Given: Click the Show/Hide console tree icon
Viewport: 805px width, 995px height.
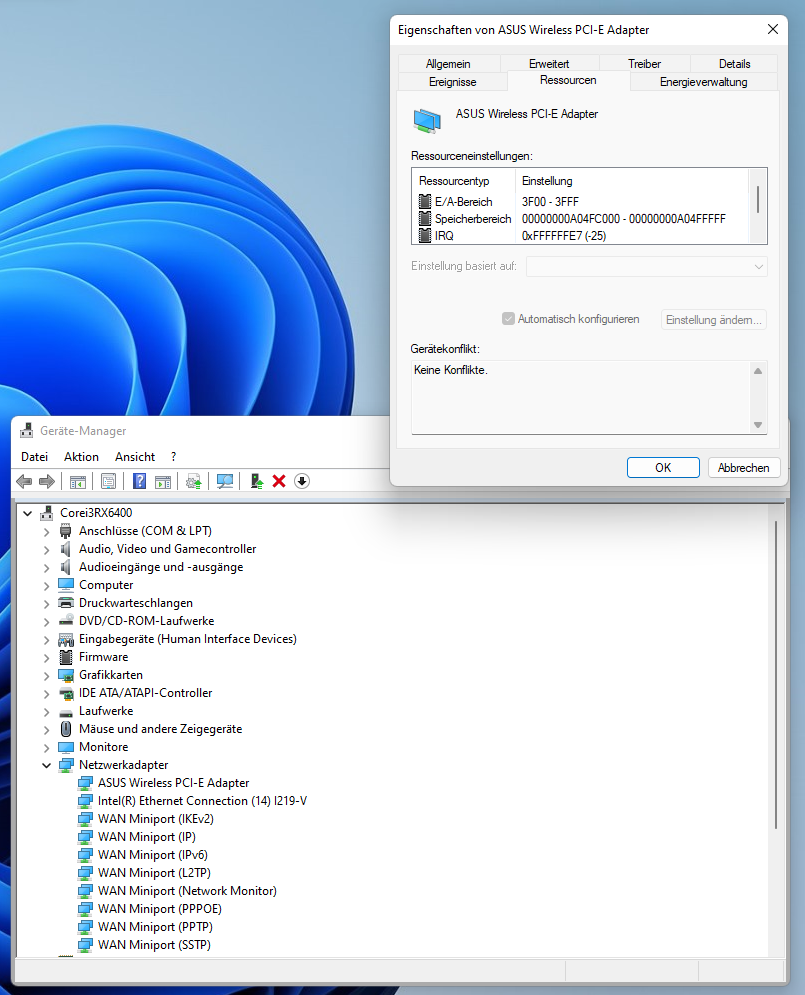Looking at the screenshot, I should [x=77, y=481].
